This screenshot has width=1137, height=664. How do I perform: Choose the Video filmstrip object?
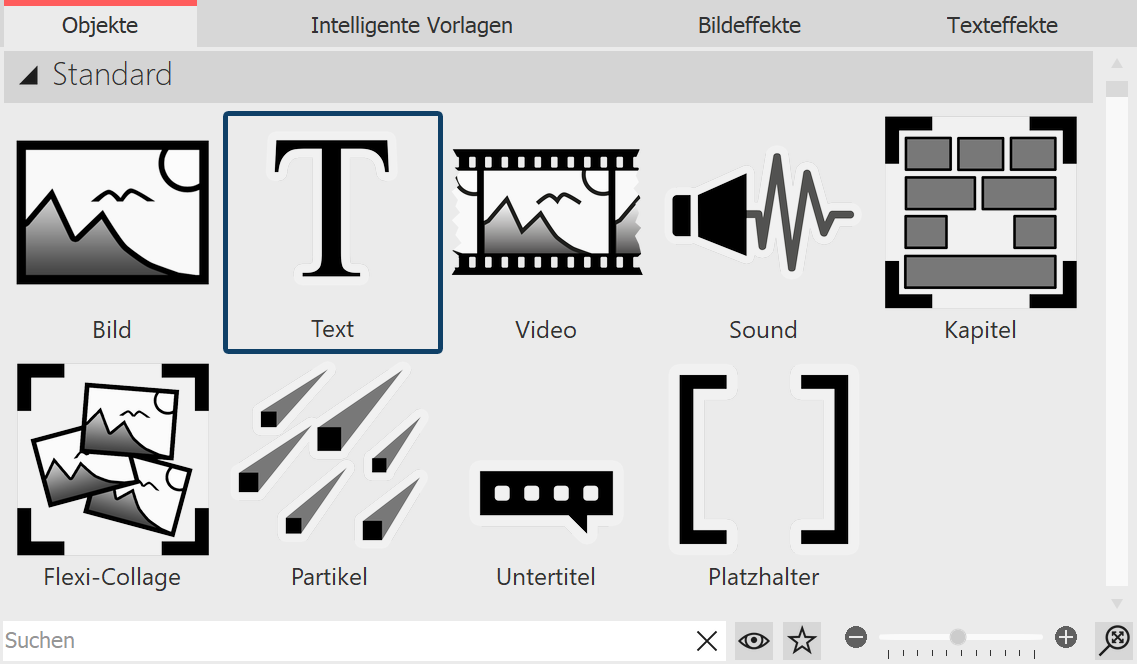coord(546,212)
